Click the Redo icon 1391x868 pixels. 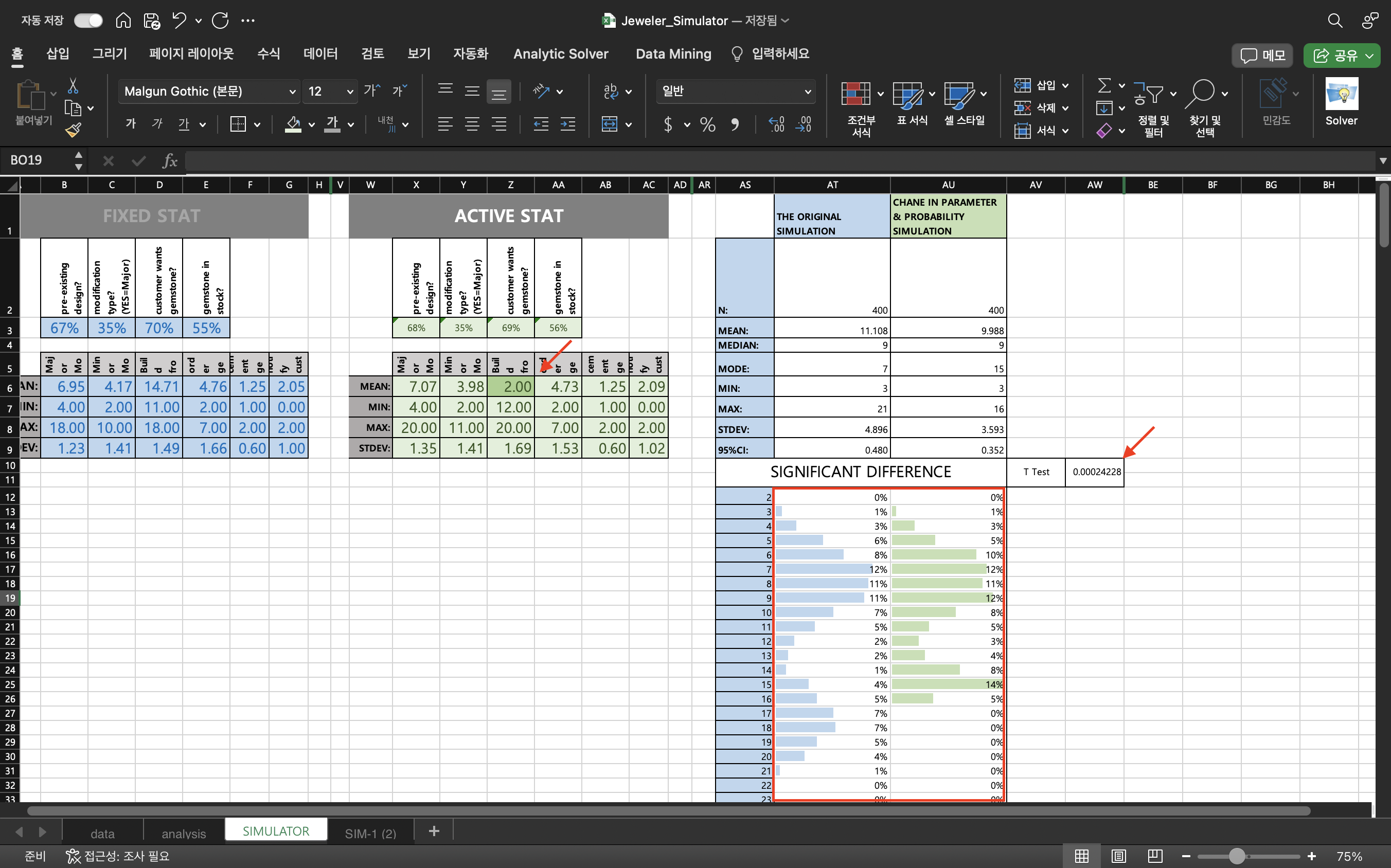221,21
